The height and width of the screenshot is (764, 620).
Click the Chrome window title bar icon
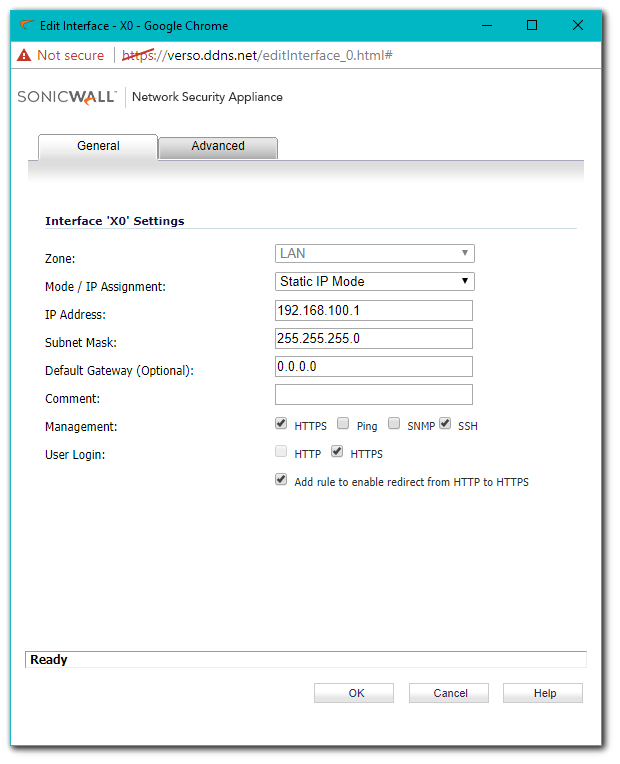point(26,25)
